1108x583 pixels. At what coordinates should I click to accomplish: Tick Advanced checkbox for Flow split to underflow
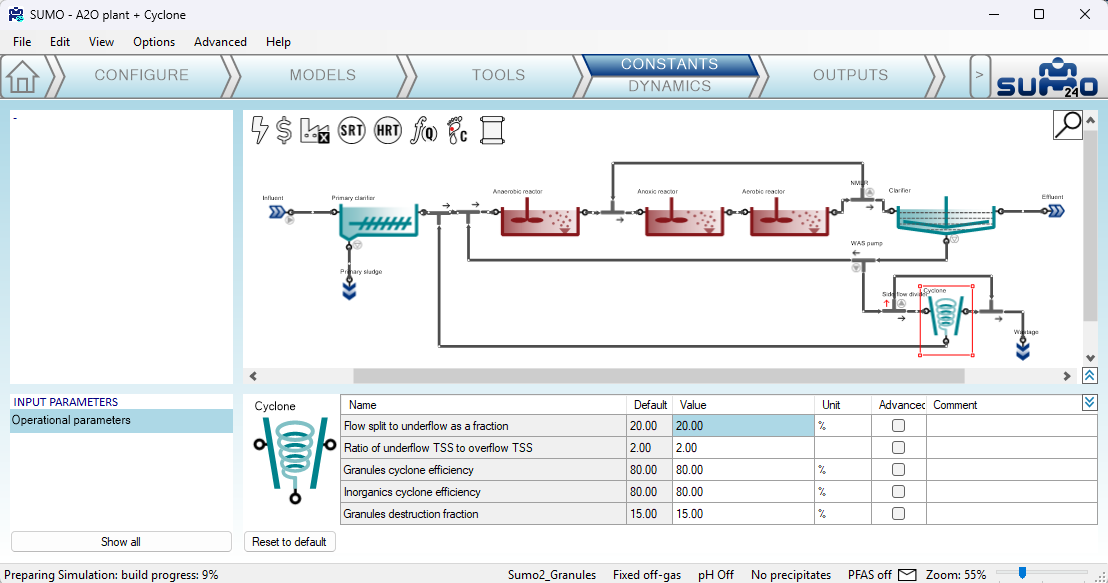tap(898, 426)
